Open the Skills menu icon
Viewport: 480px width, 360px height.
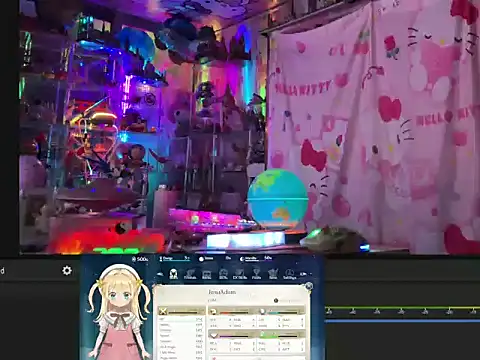[223, 274]
